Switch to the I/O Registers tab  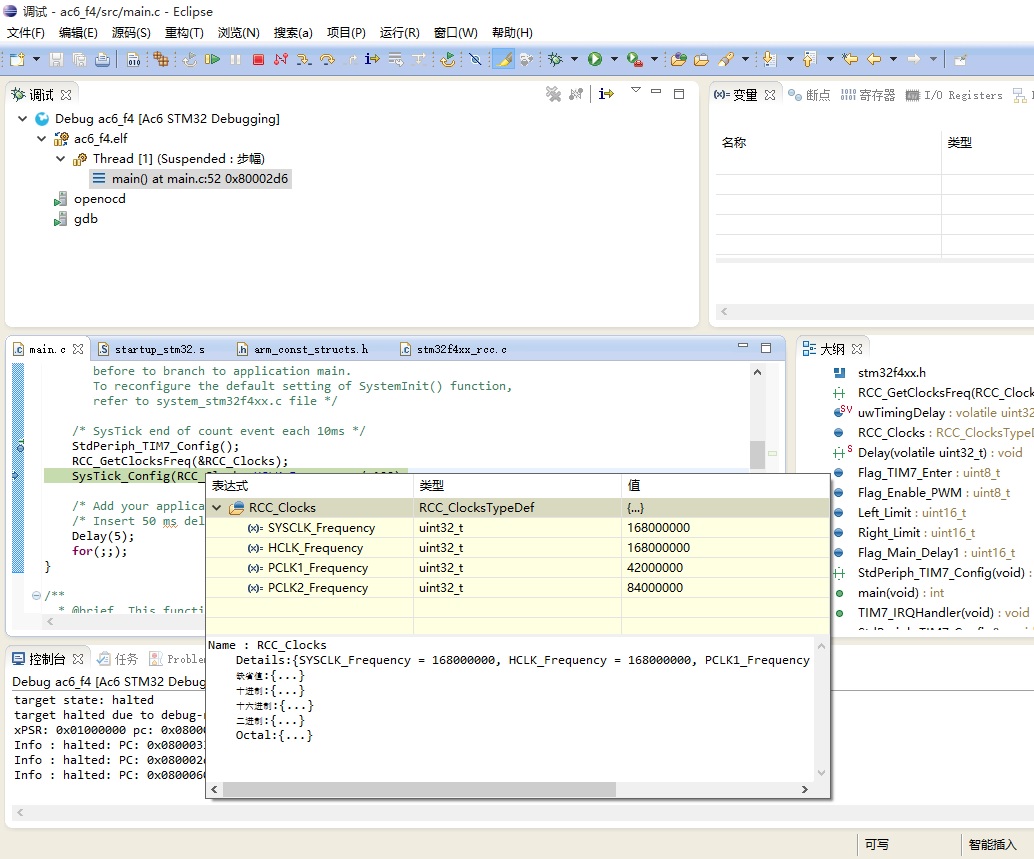(954, 95)
